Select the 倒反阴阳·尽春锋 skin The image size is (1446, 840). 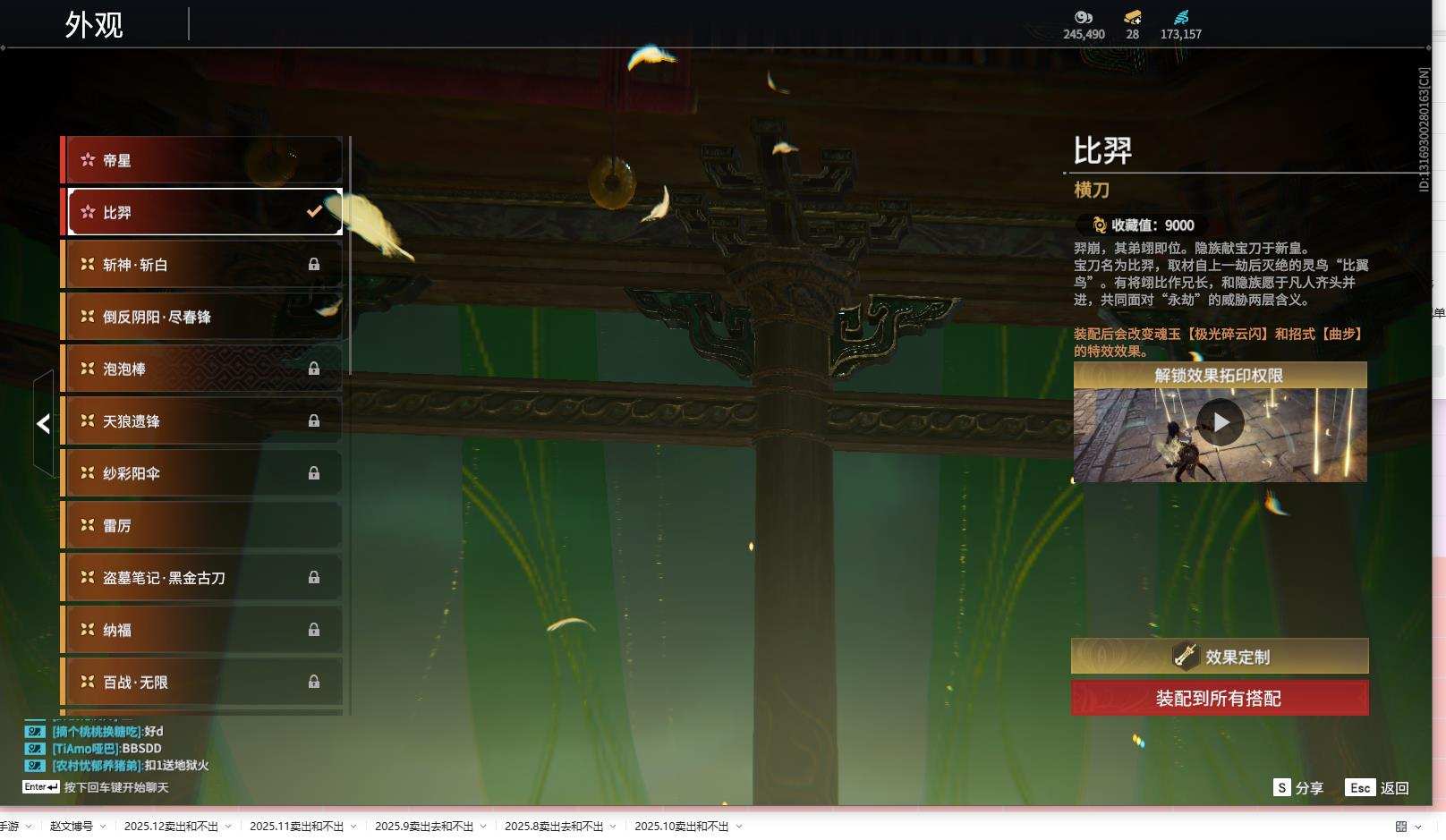pyautogui.click(x=201, y=317)
